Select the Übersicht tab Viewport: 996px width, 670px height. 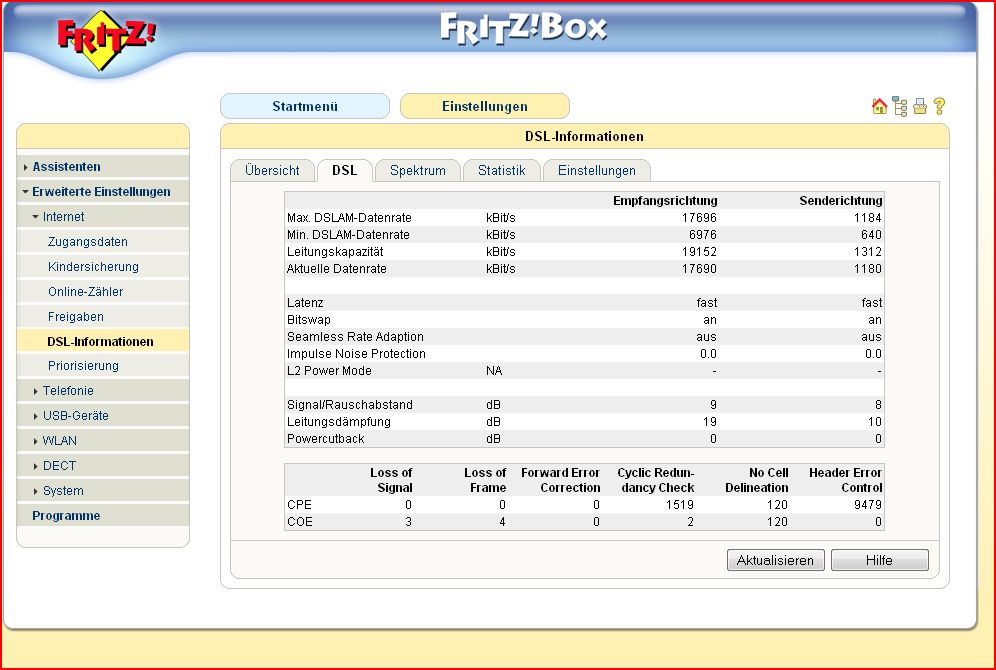pyautogui.click(x=272, y=171)
